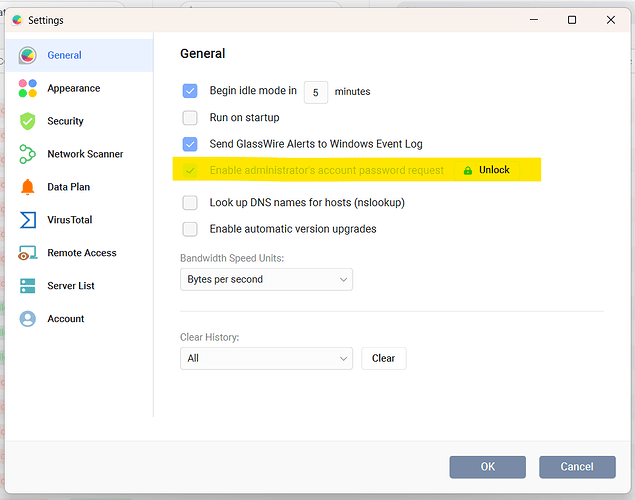Viewport: 635px width, 500px height.
Task: Switch to Network Scanner settings
Action: click(79, 154)
